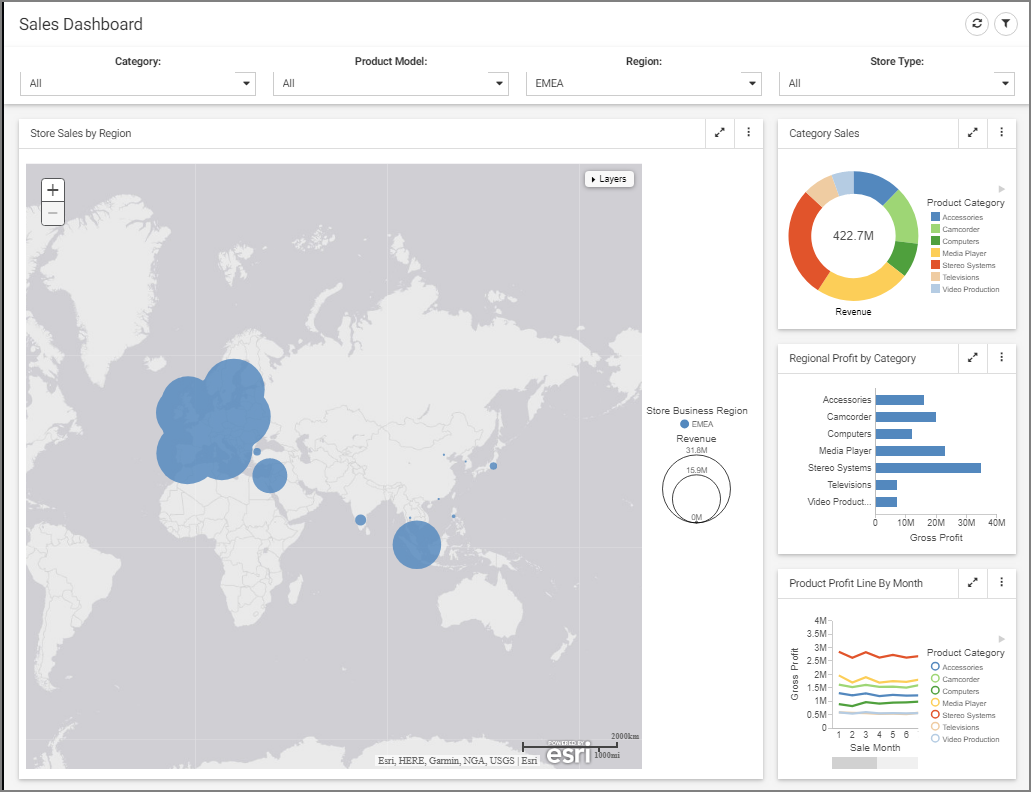Image resolution: width=1031 pixels, height=792 pixels.
Task: Click the dashboard refresh icon
Action: coord(977,24)
